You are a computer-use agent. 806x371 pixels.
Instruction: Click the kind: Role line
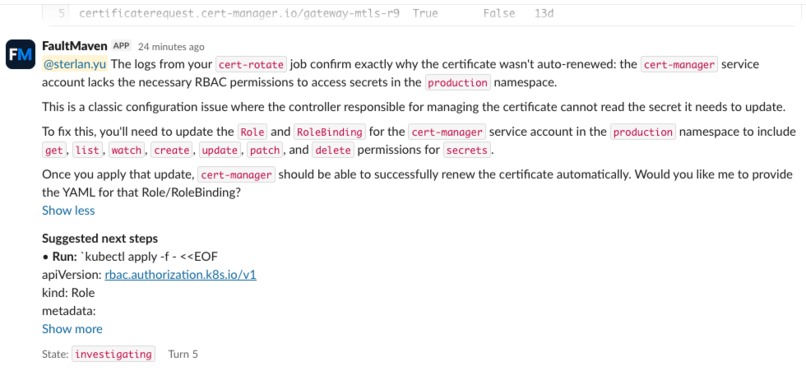[68, 293]
